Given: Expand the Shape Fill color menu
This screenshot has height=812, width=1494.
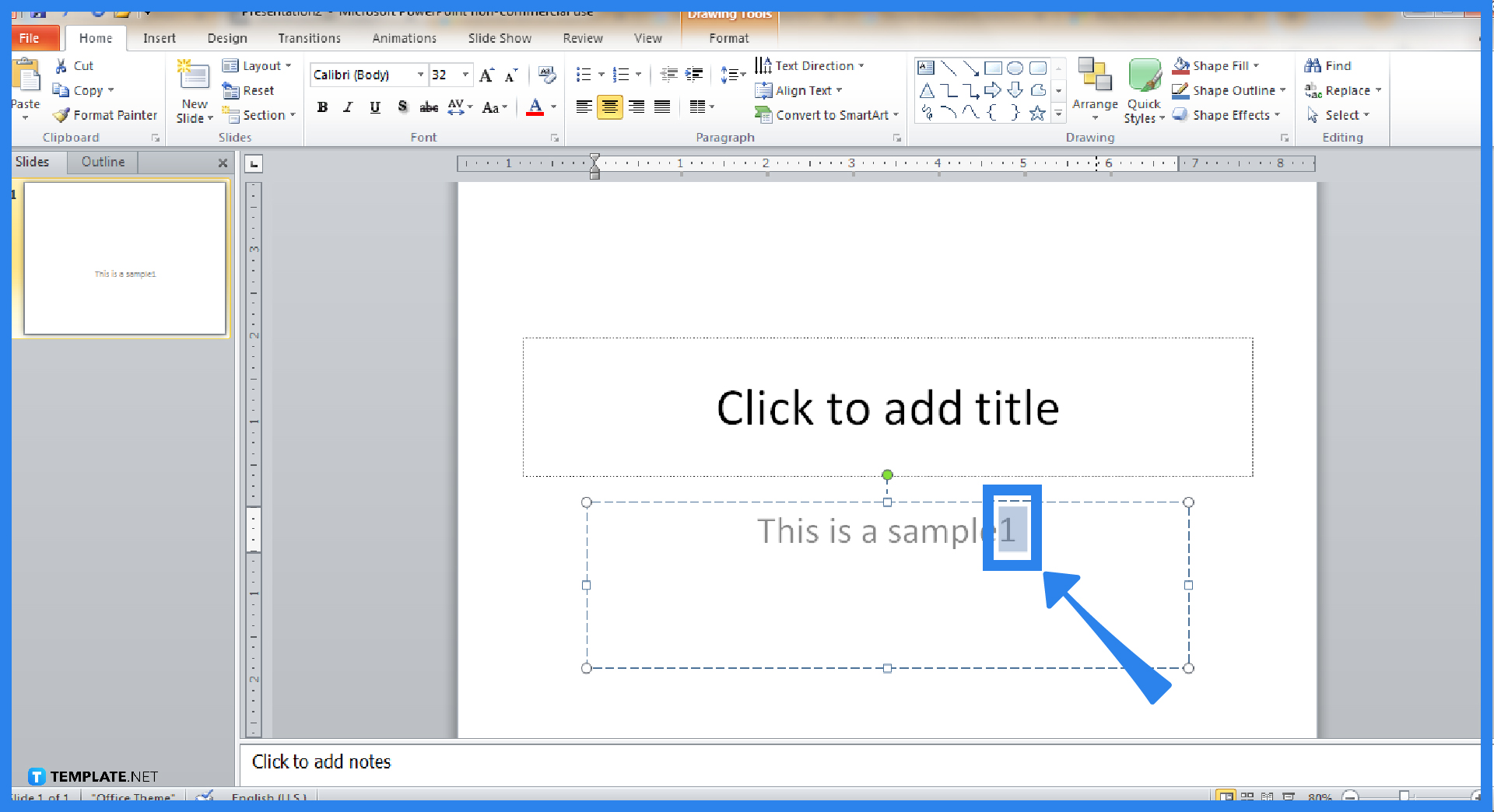Looking at the screenshot, I should [1255, 65].
